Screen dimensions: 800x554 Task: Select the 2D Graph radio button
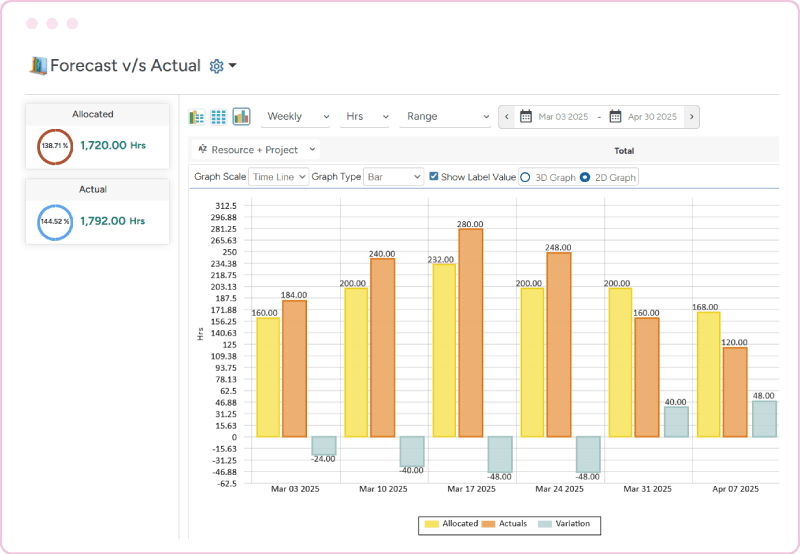tap(585, 177)
